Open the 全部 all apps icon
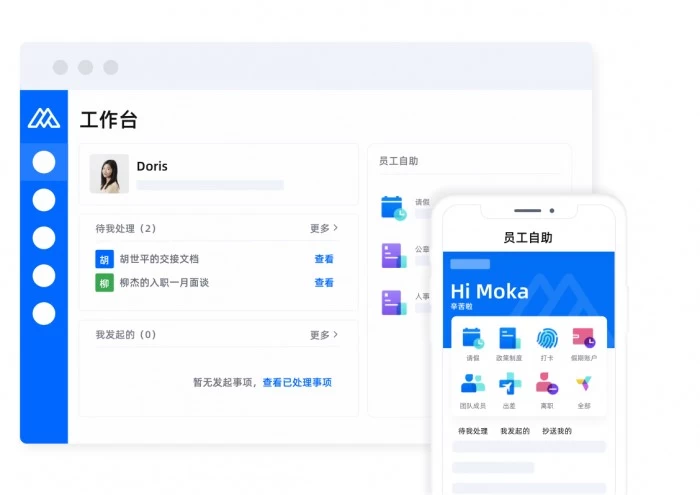Viewport: 700px width, 495px height. [584, 385]
